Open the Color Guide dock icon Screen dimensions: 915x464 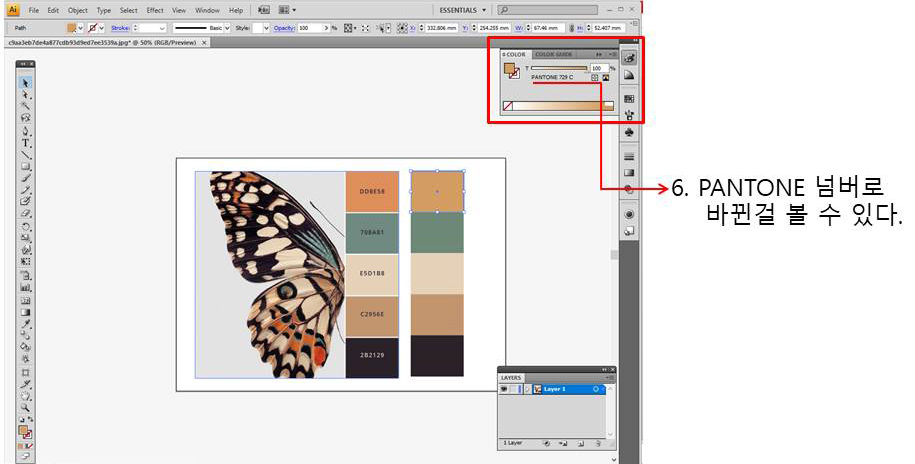[x=629, y=75]
